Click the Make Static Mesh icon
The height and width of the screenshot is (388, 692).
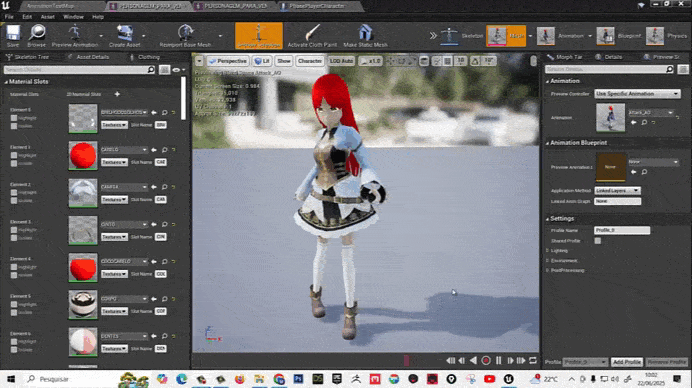click(365, 35)
